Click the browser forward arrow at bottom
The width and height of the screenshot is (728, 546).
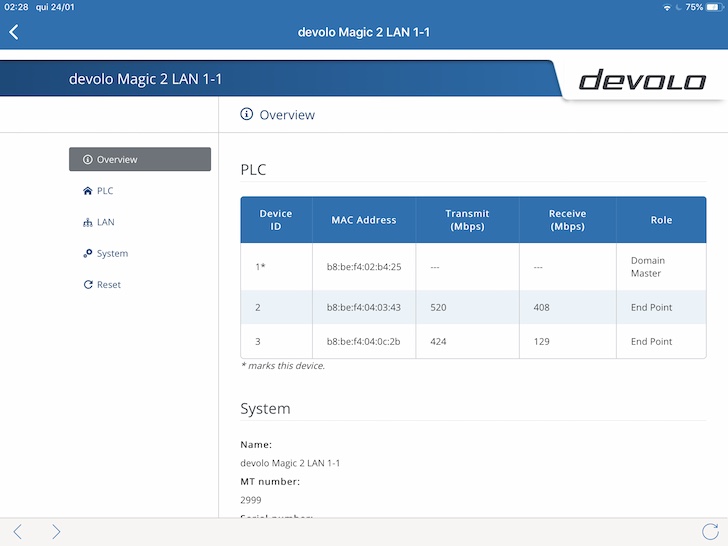coord(56,532)
